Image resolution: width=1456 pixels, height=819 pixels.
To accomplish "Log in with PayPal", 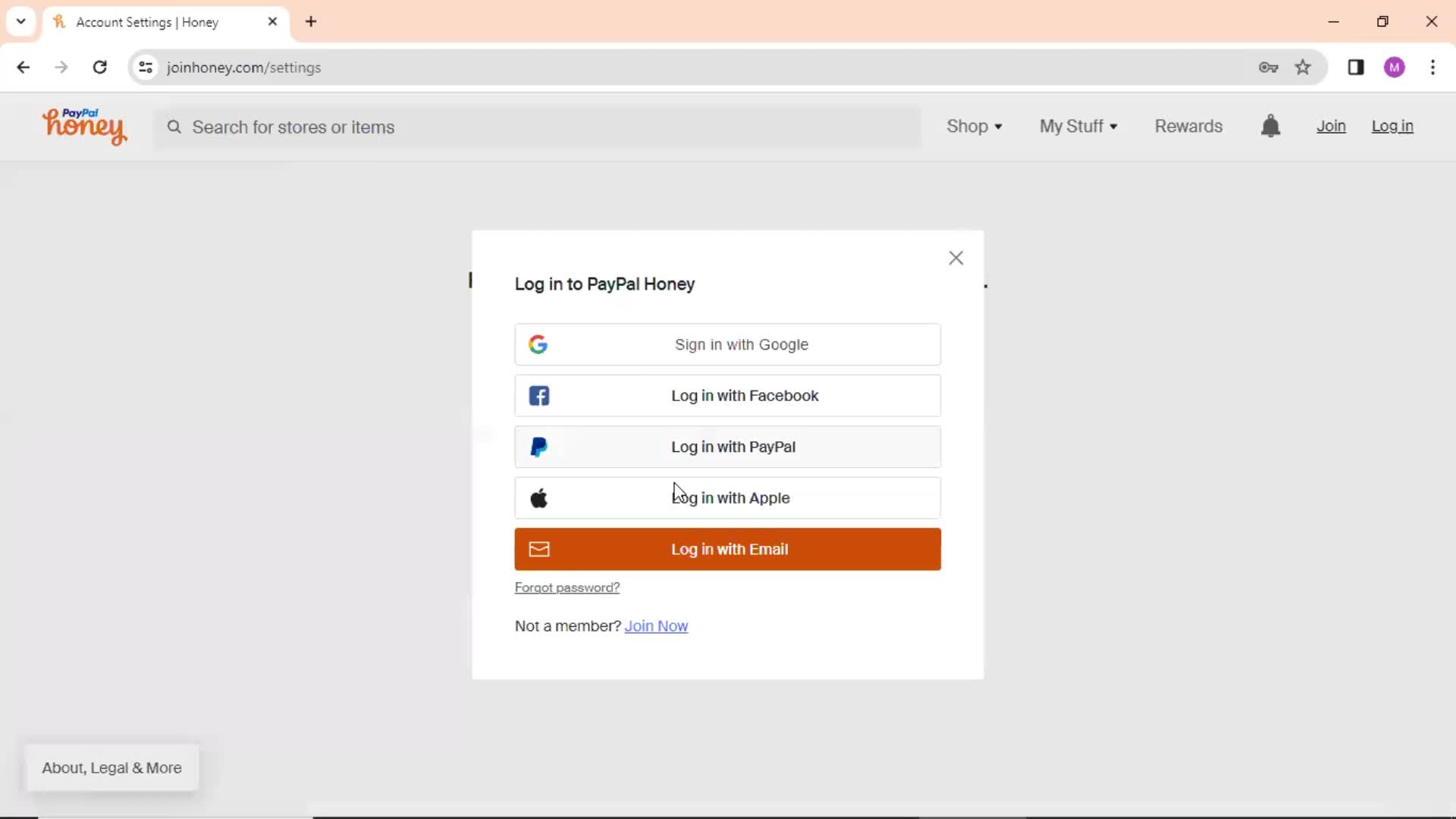I will click(727, 447).
